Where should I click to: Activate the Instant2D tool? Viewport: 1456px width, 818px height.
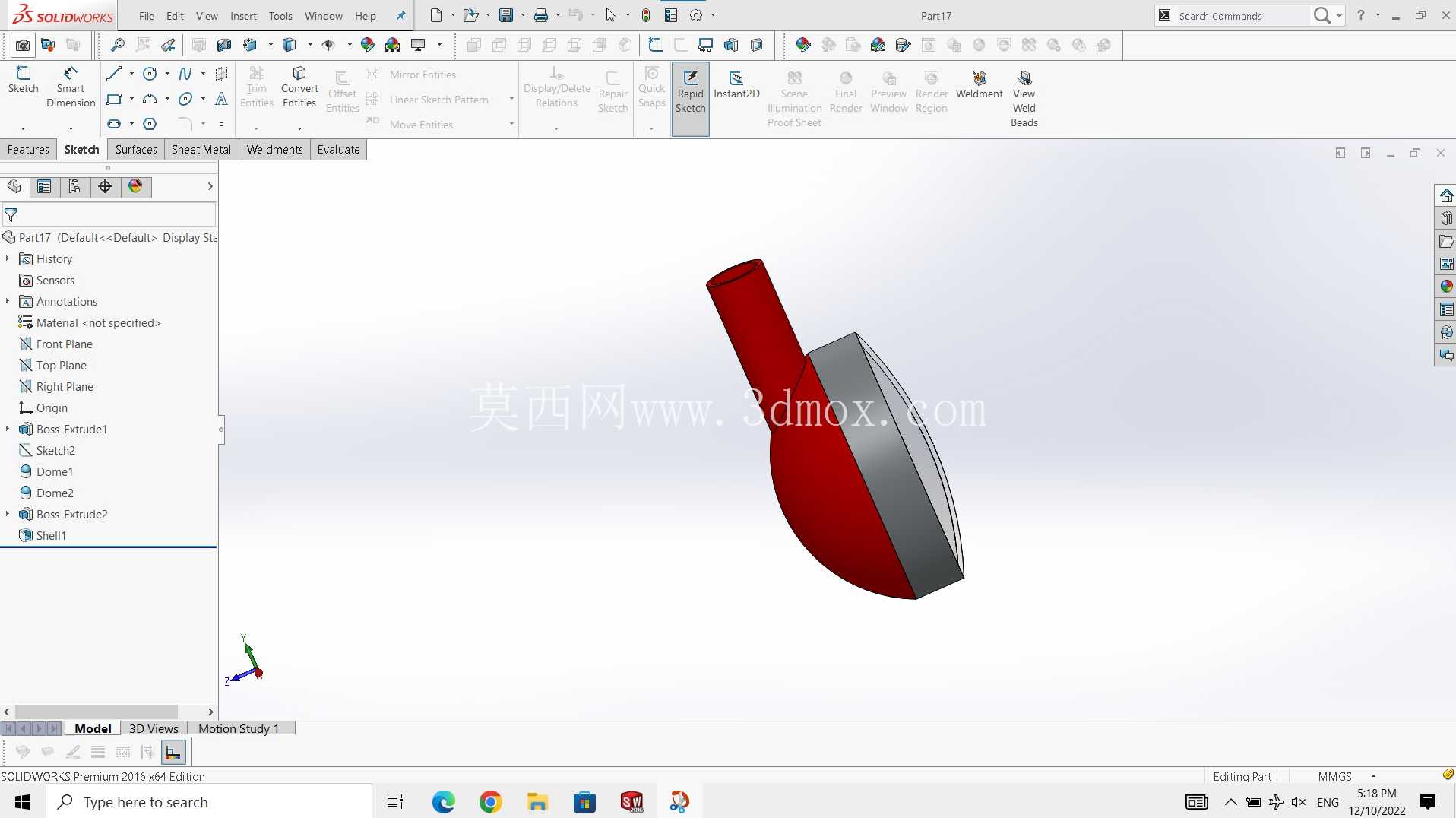point(736,85)
